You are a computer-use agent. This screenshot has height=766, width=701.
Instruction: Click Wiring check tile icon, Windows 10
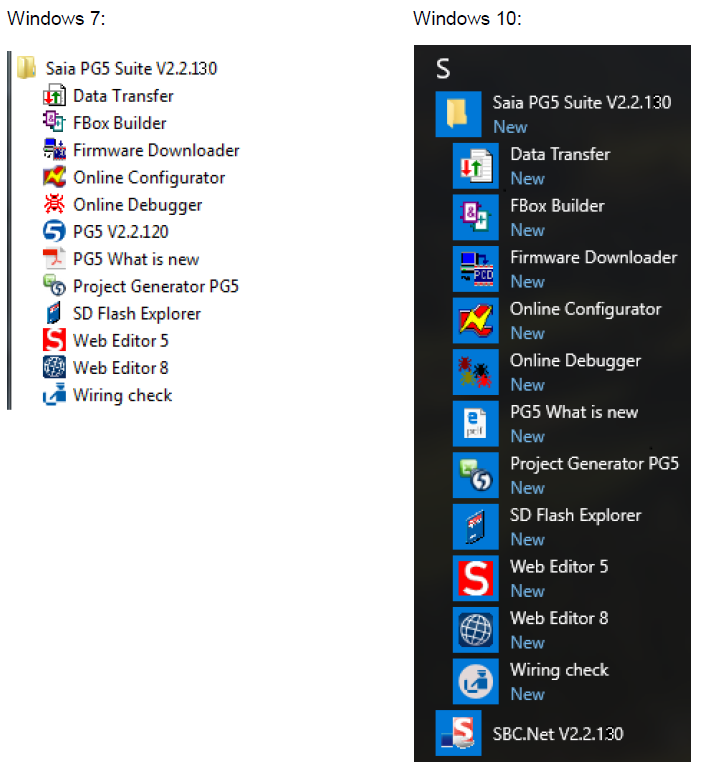tap(475, 681)
